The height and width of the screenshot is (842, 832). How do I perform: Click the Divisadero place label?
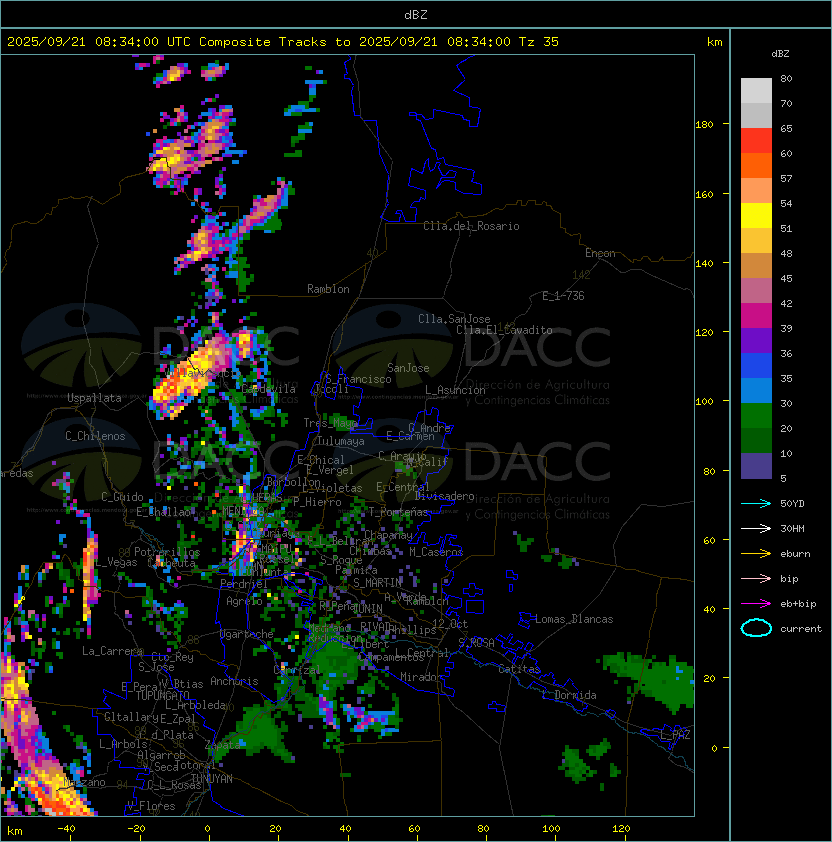444,496
